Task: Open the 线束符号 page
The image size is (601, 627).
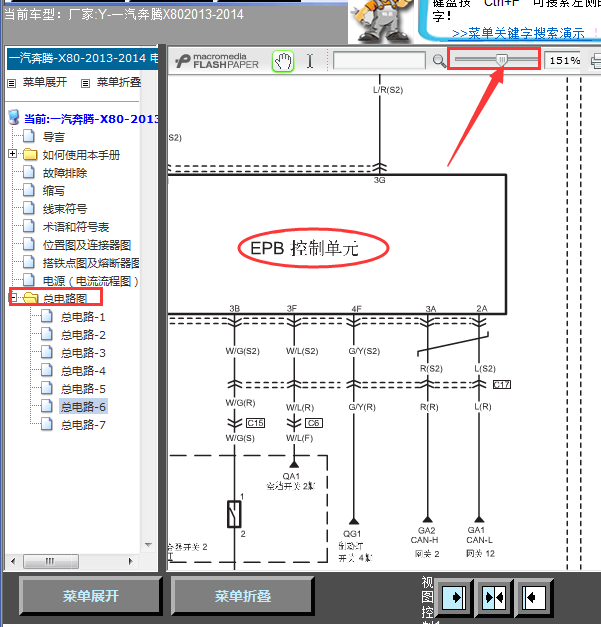Action: tap(65, 209)
